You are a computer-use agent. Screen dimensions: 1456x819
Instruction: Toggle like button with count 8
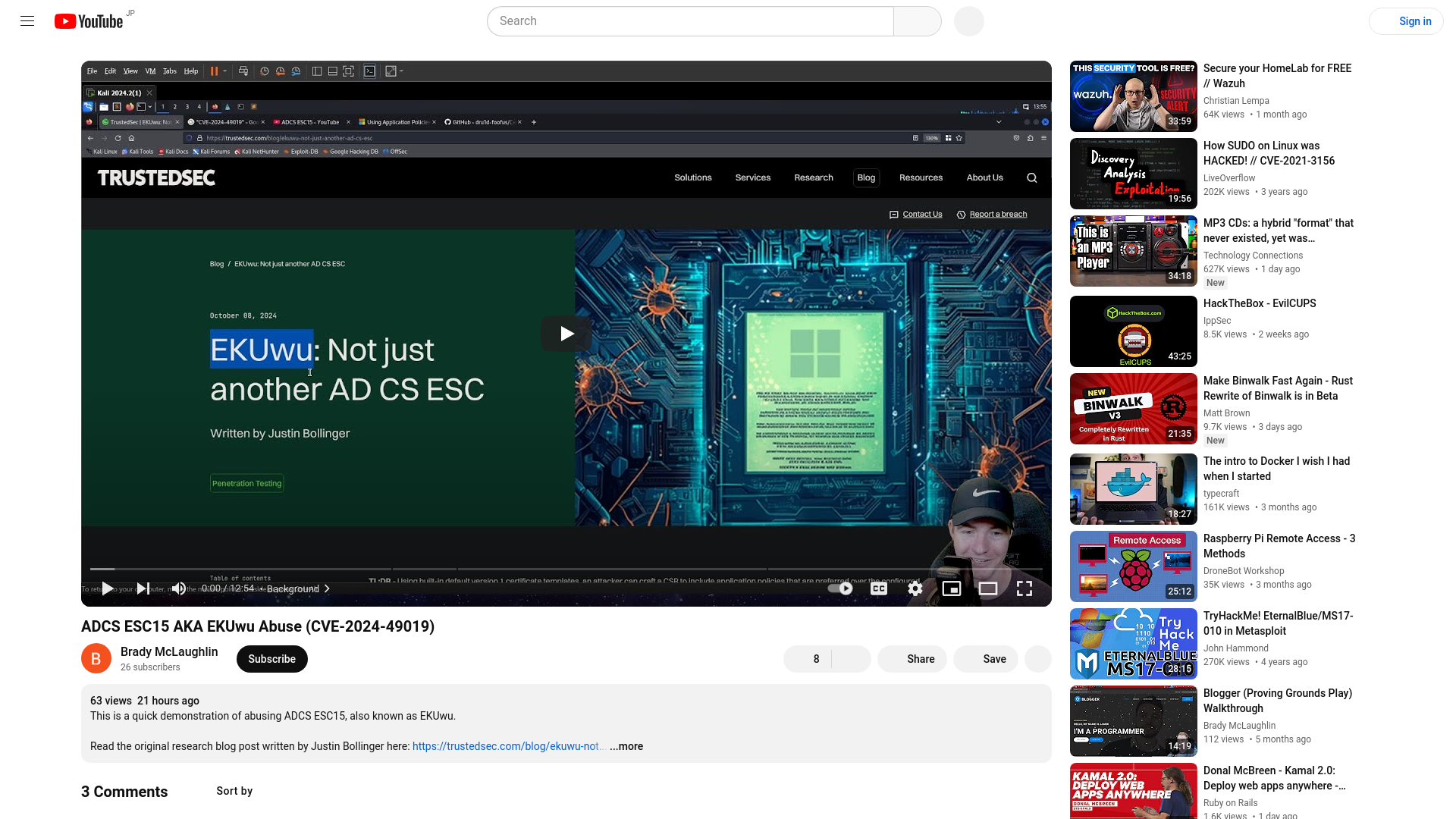pyautogui.click(x=808, y=659)
